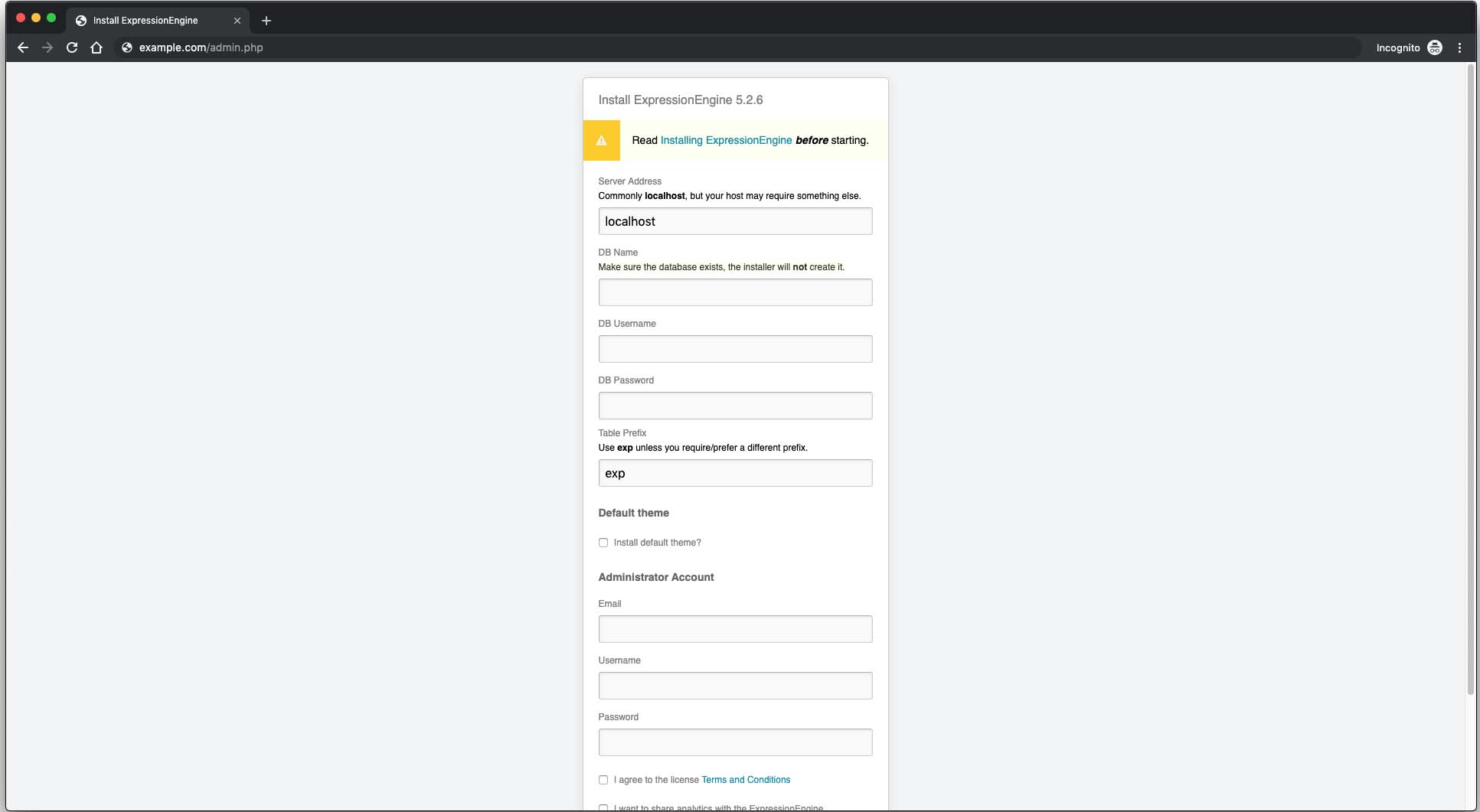Enable the Install default theme checkbox
The image size is (1480, 812).
(x=603, y=543)
